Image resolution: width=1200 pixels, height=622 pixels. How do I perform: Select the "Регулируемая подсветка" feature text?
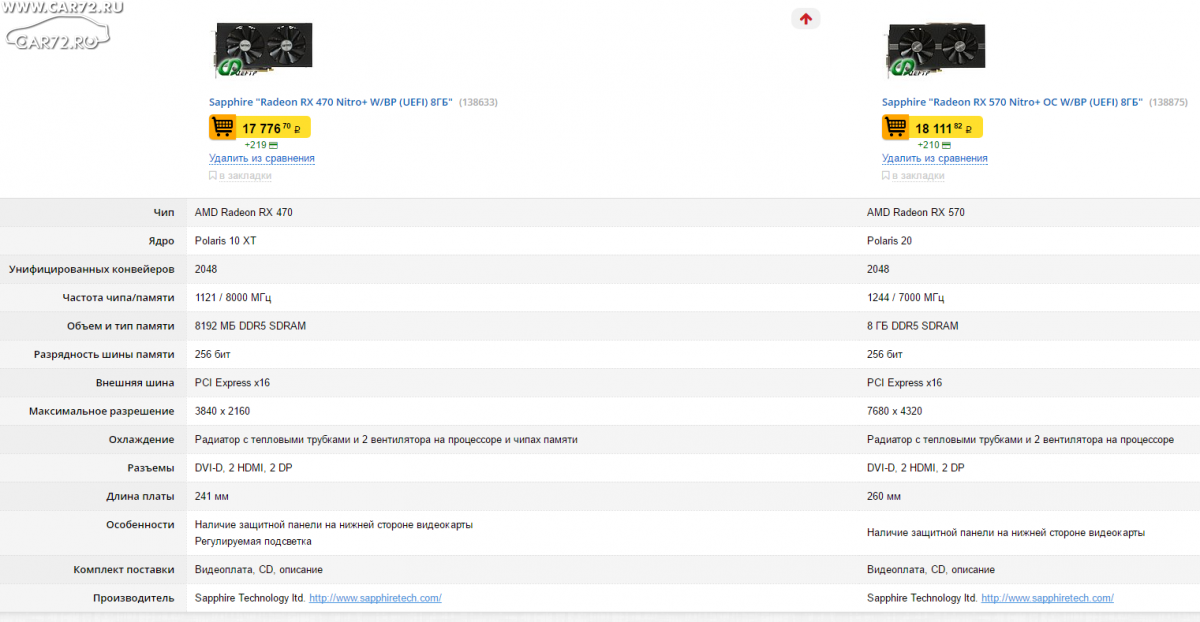tap(253, 541)
